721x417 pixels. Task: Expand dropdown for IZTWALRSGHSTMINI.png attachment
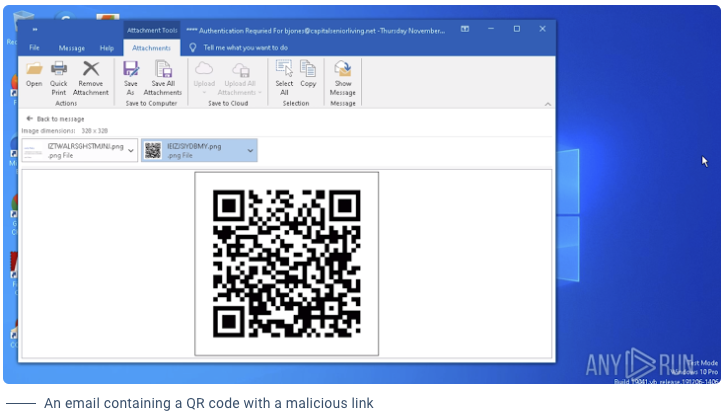(x=132, y=150)
